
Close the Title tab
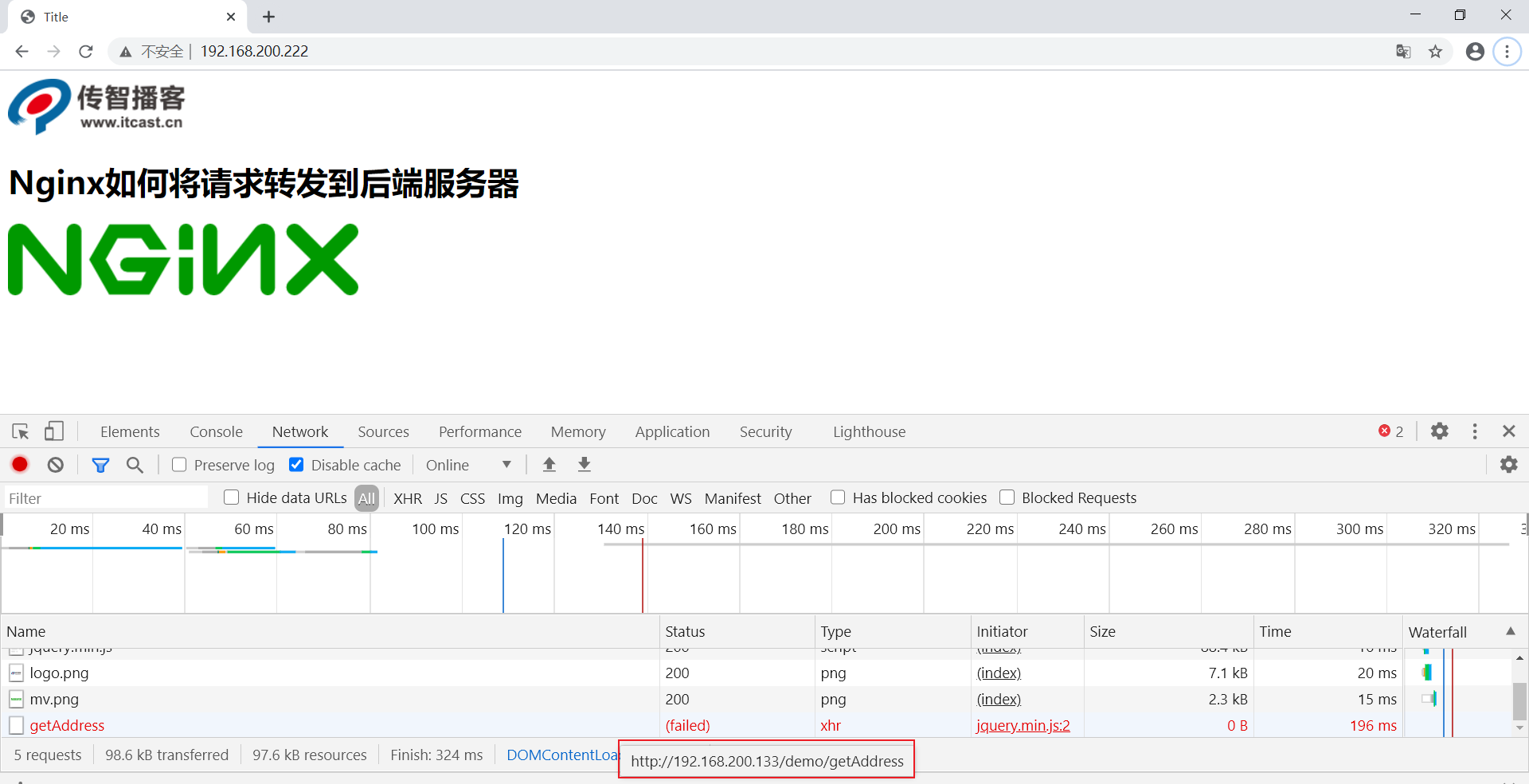231,17
